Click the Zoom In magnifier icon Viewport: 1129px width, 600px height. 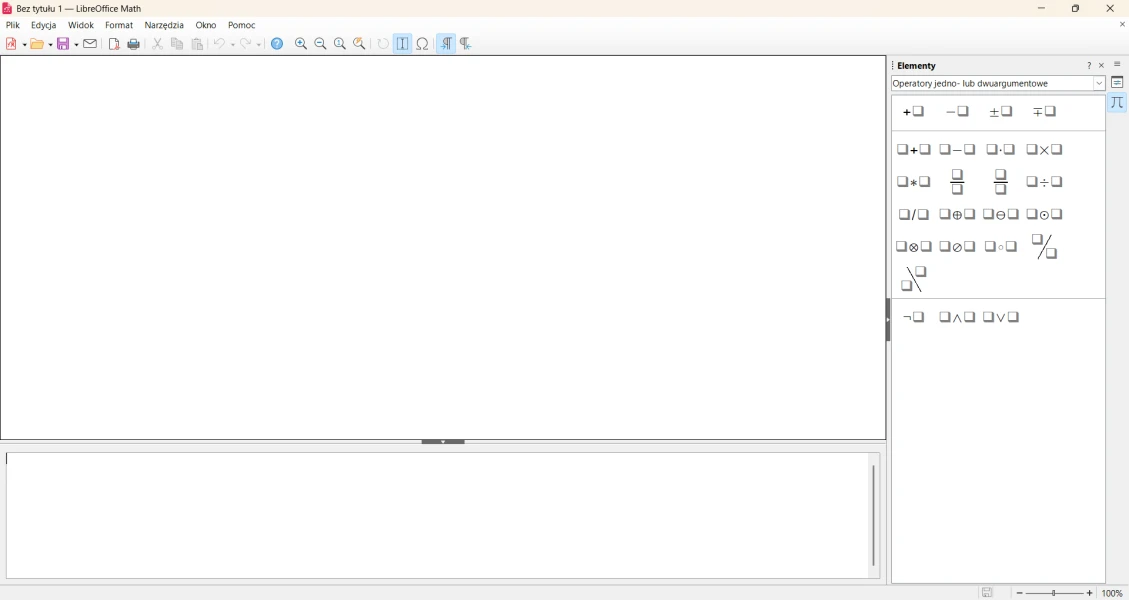click(301, 44)
